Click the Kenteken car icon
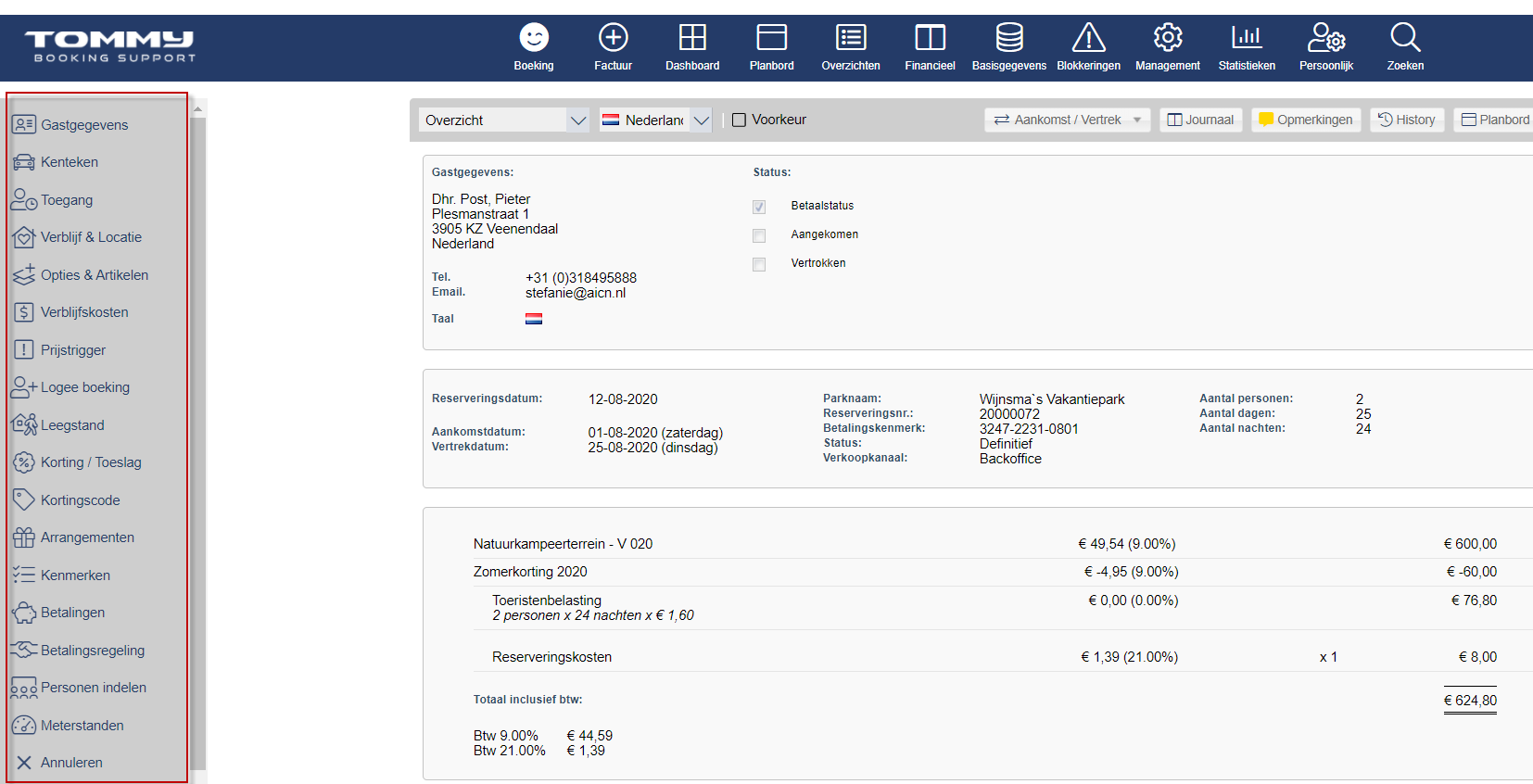This screenshot has width=1533, height=784. (x=24, y=162)
